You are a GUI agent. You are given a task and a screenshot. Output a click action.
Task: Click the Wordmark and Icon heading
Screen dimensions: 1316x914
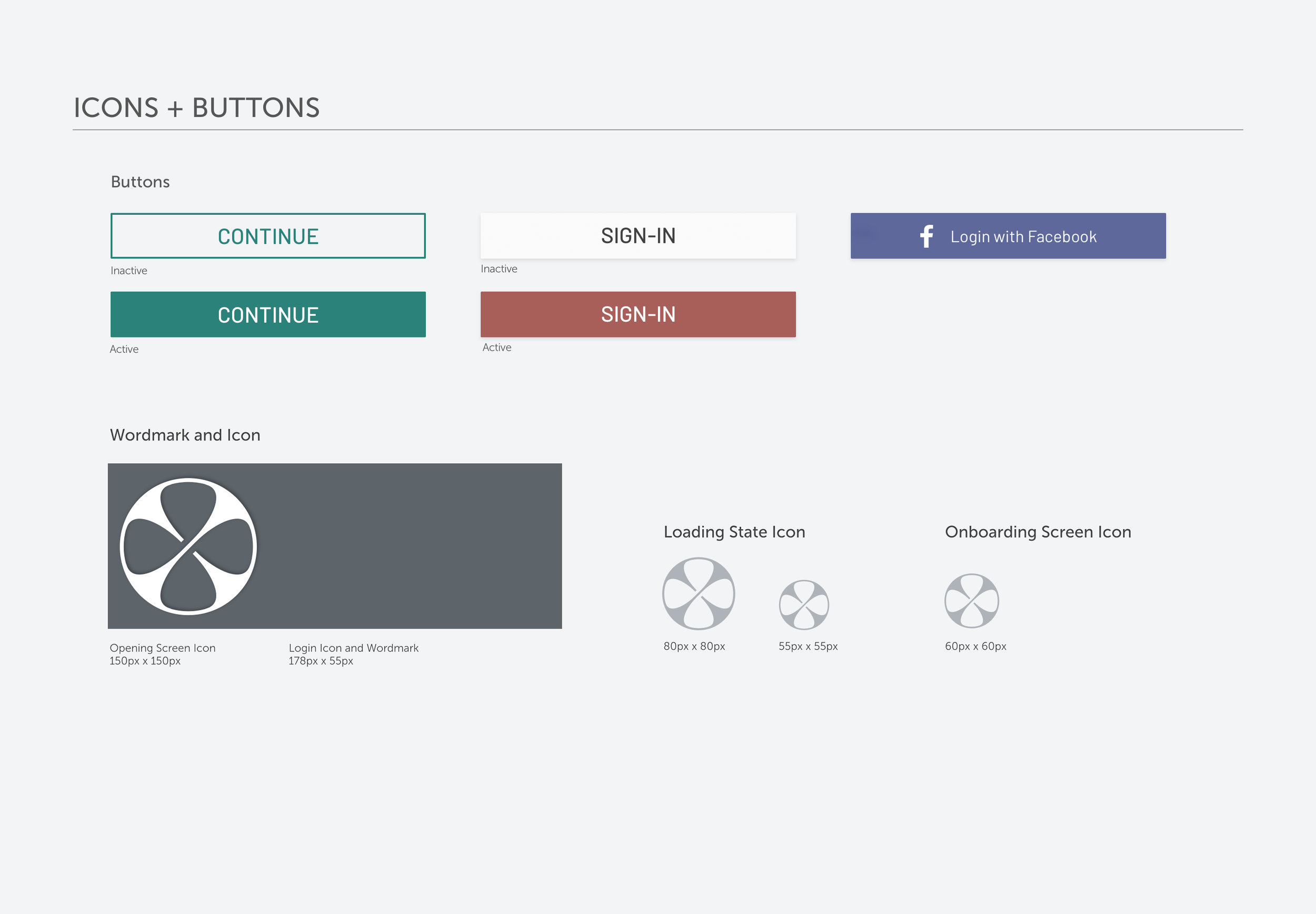(x=185, y=435)
